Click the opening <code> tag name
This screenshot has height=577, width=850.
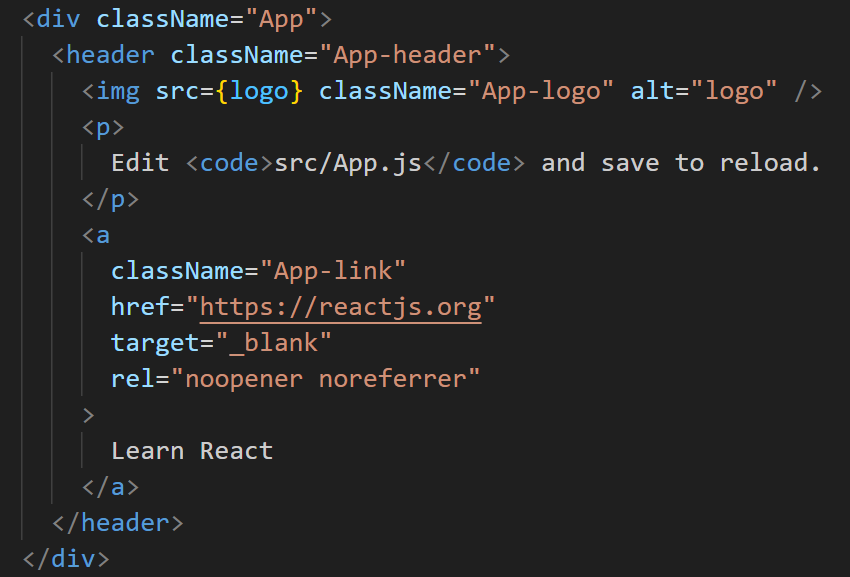tap(229, 163)
